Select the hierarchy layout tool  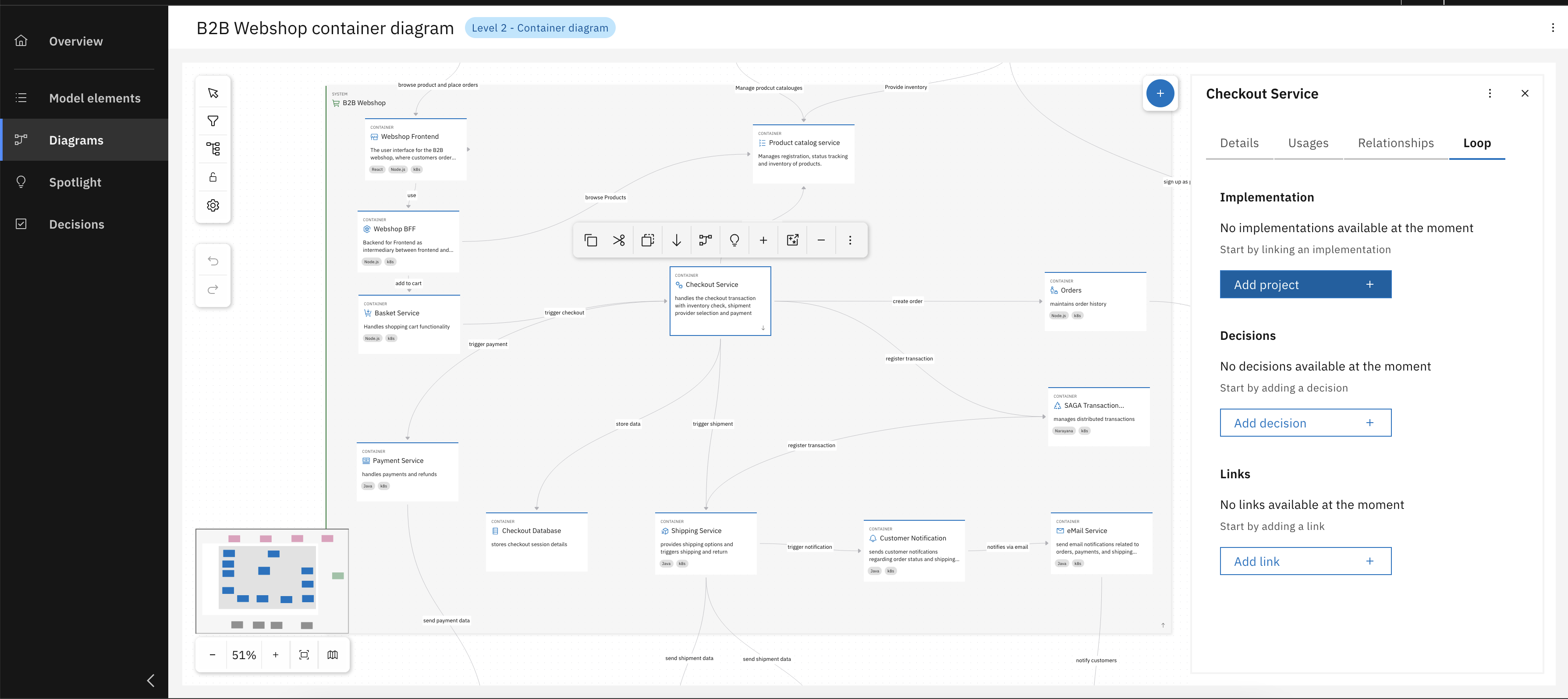213,148
